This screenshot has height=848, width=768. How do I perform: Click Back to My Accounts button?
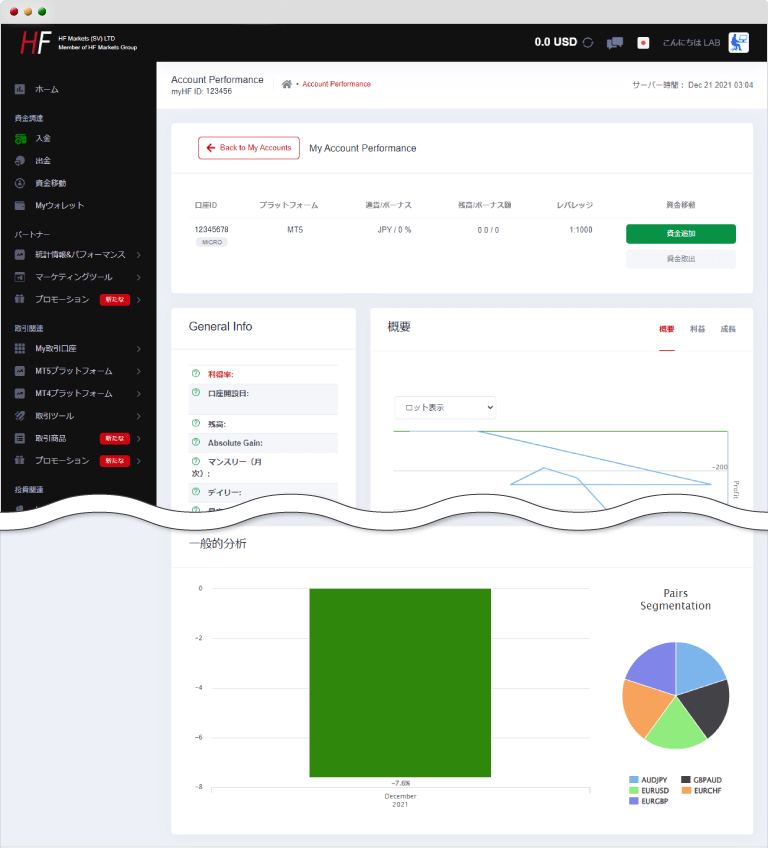249,148
